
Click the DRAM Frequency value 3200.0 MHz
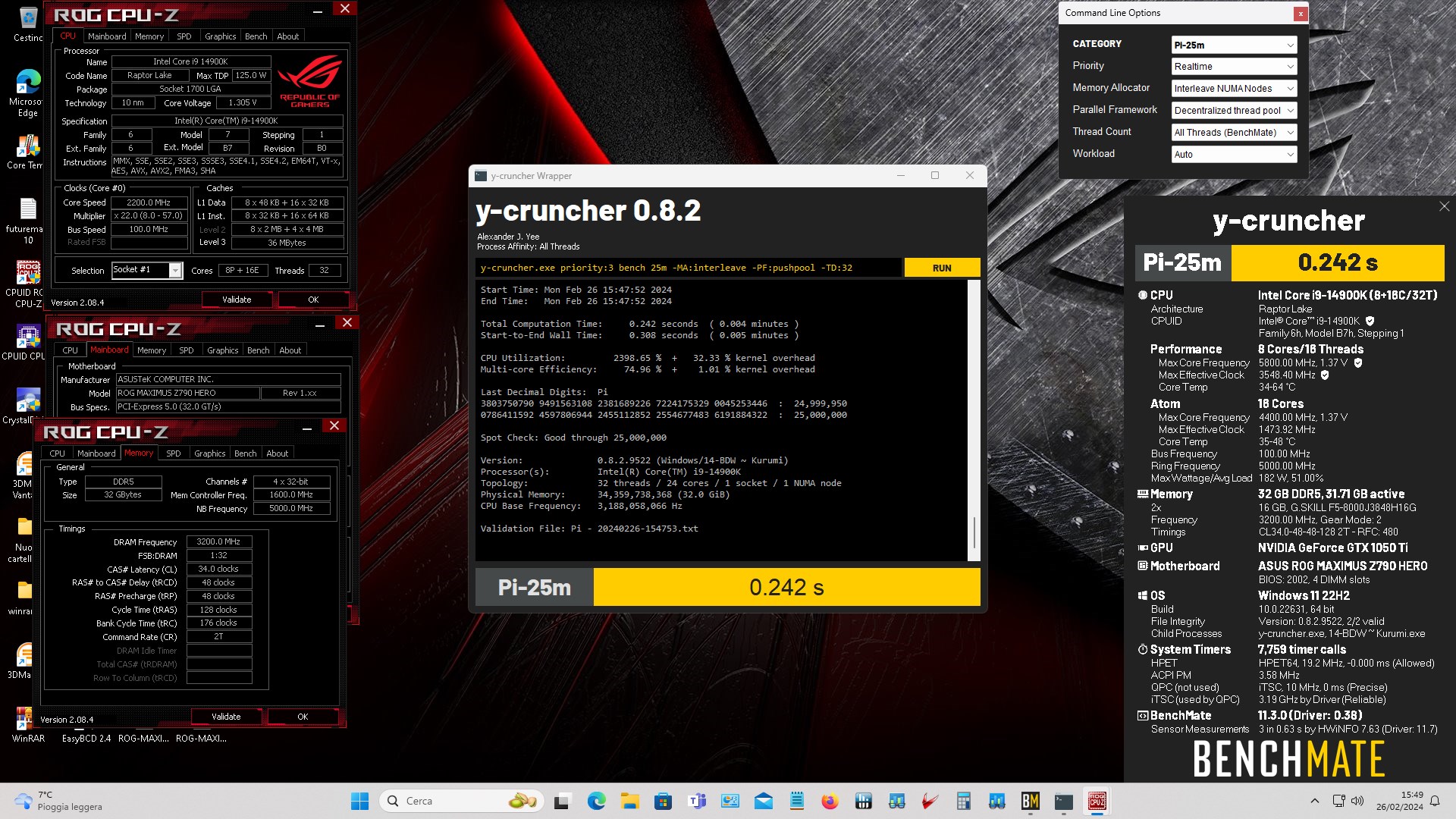pyautogui.click(x=218, y=541)
